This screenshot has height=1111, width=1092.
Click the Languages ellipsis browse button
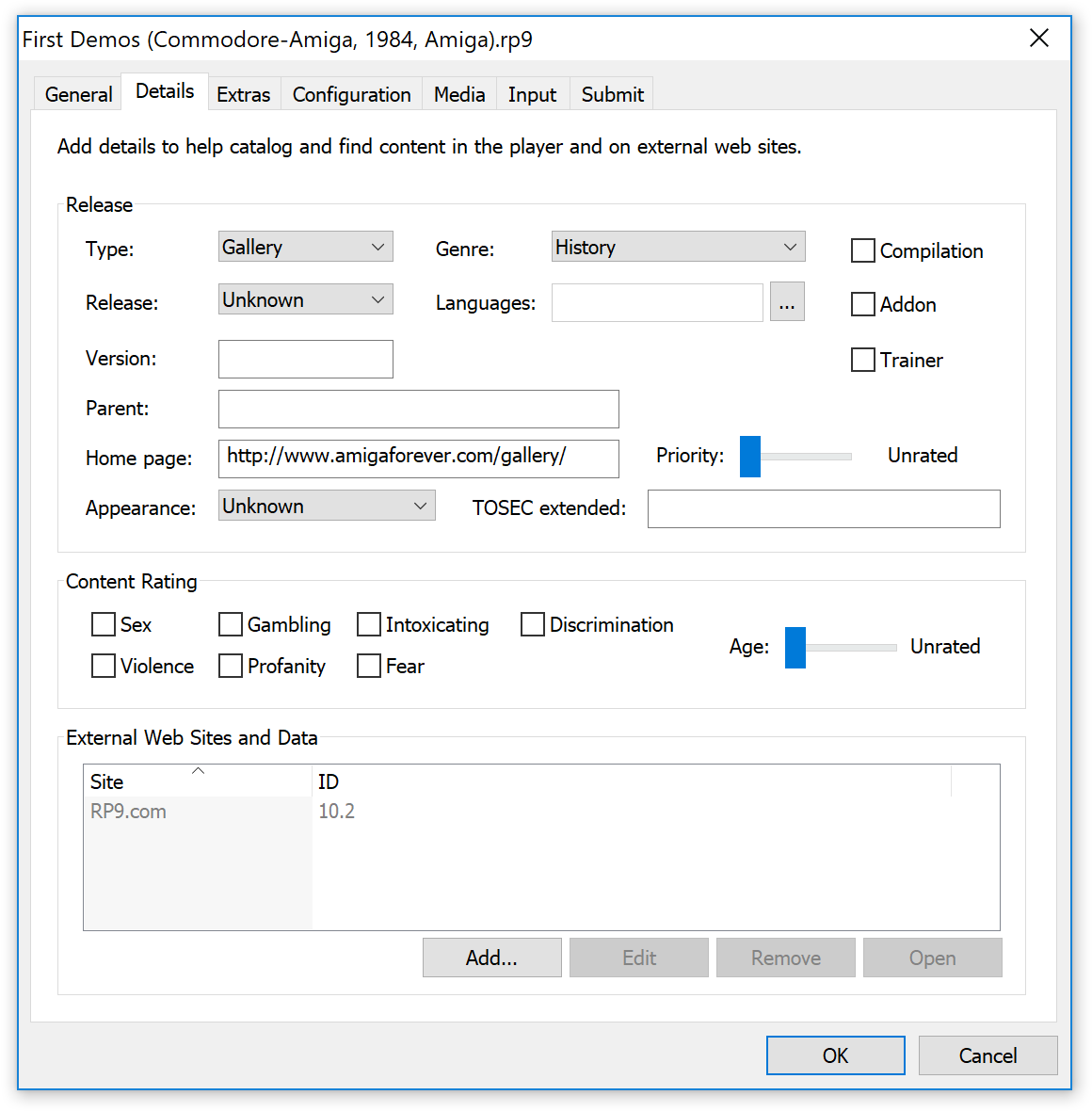pyautogui.click(x=786, y=302)
